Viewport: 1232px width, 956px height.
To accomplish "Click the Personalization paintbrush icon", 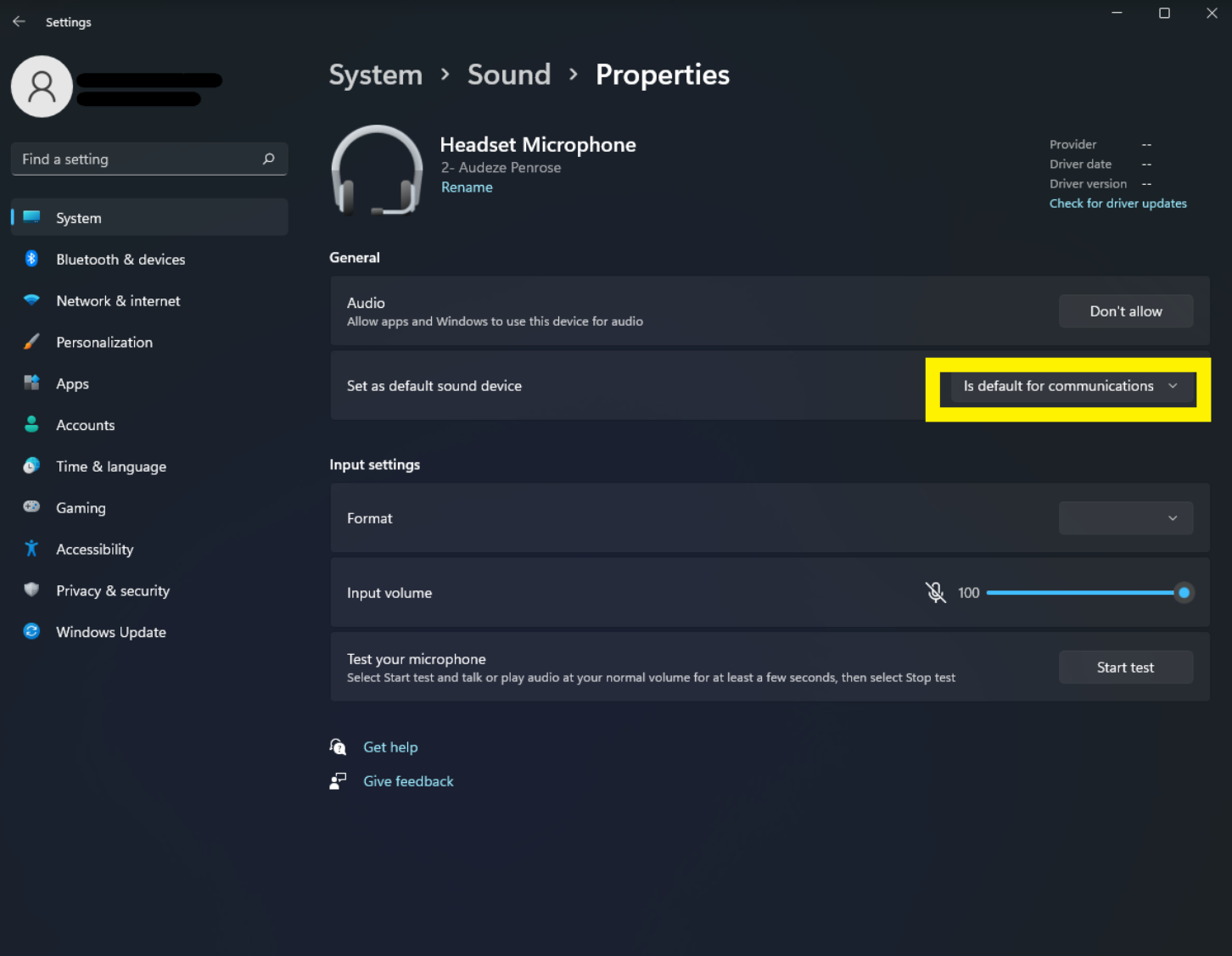I will [x=31, y=342].
